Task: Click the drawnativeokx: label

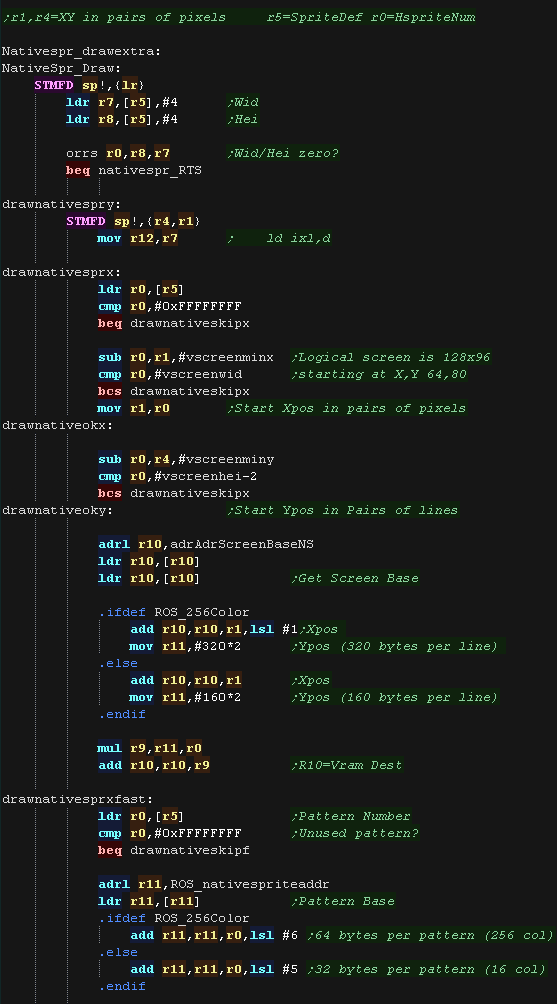Action: [58, 425]
